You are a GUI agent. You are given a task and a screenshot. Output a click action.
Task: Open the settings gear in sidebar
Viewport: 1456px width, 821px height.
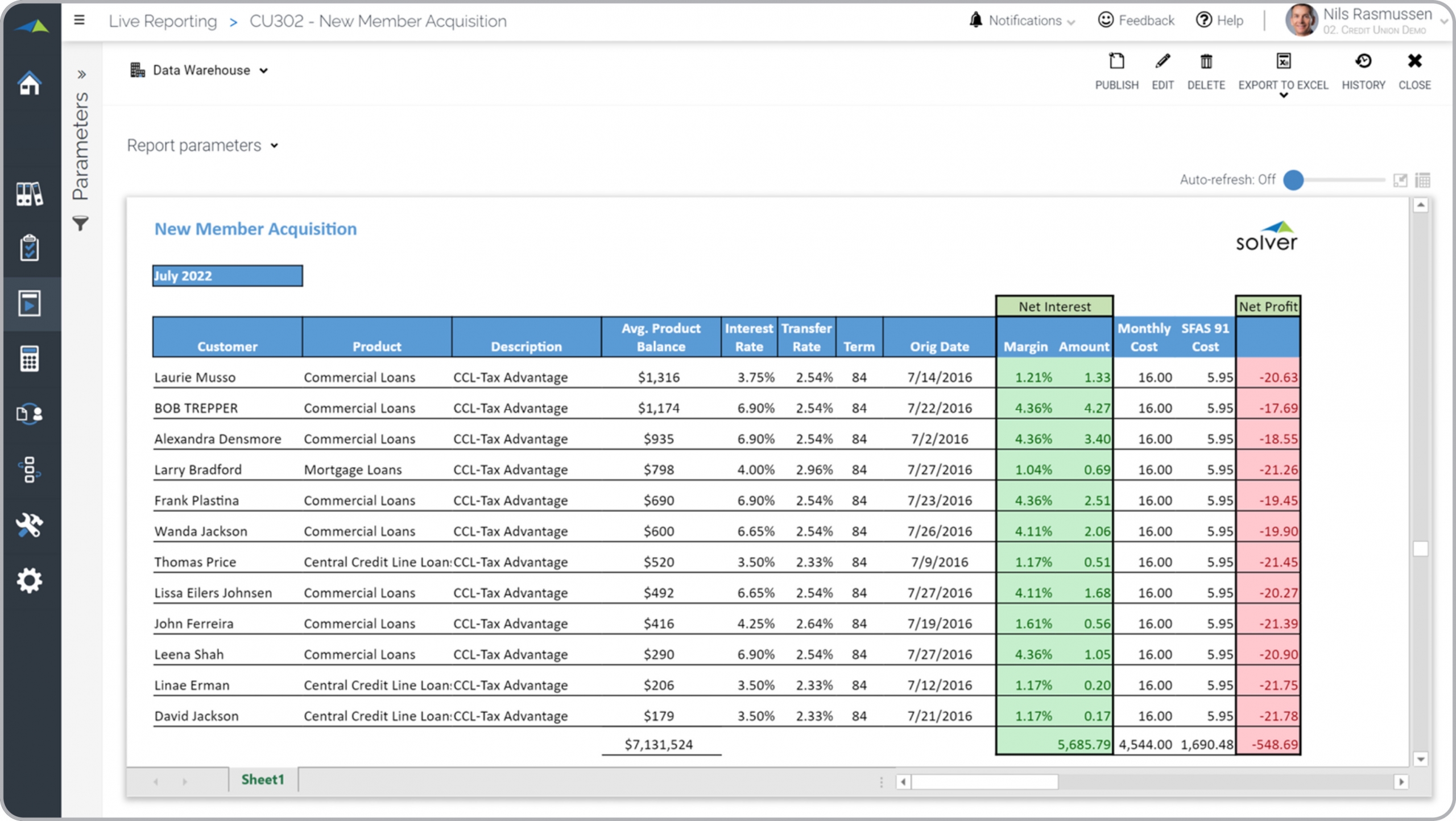[30, 580]
